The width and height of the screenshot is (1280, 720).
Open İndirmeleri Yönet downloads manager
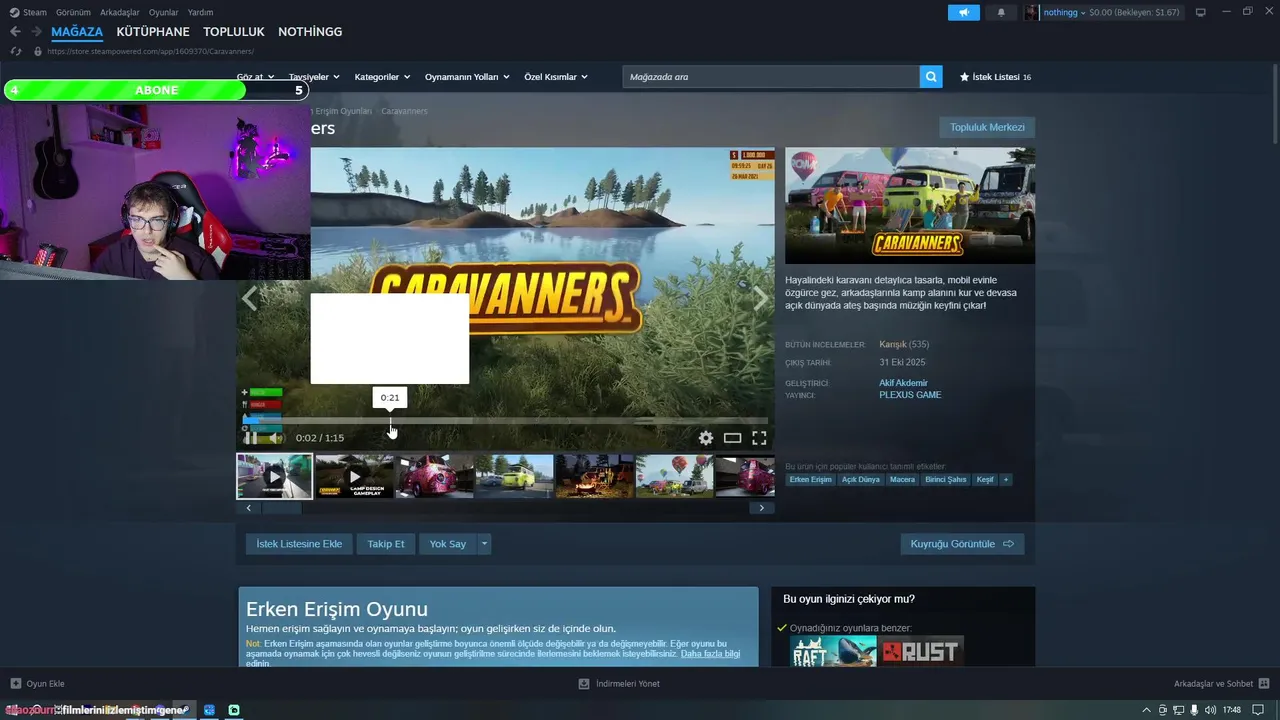click(x=619, y=684)
